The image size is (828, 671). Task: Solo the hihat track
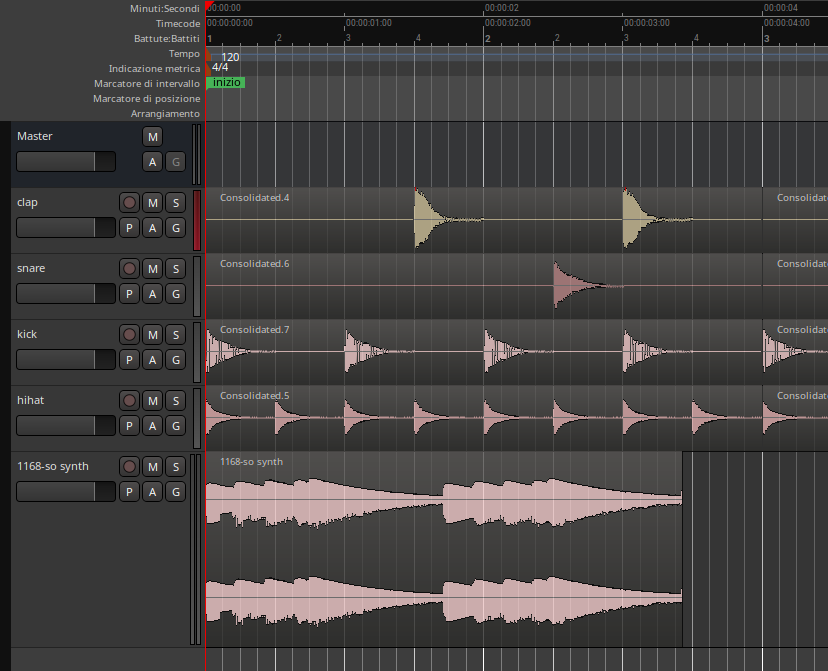(x=175, y=401)
